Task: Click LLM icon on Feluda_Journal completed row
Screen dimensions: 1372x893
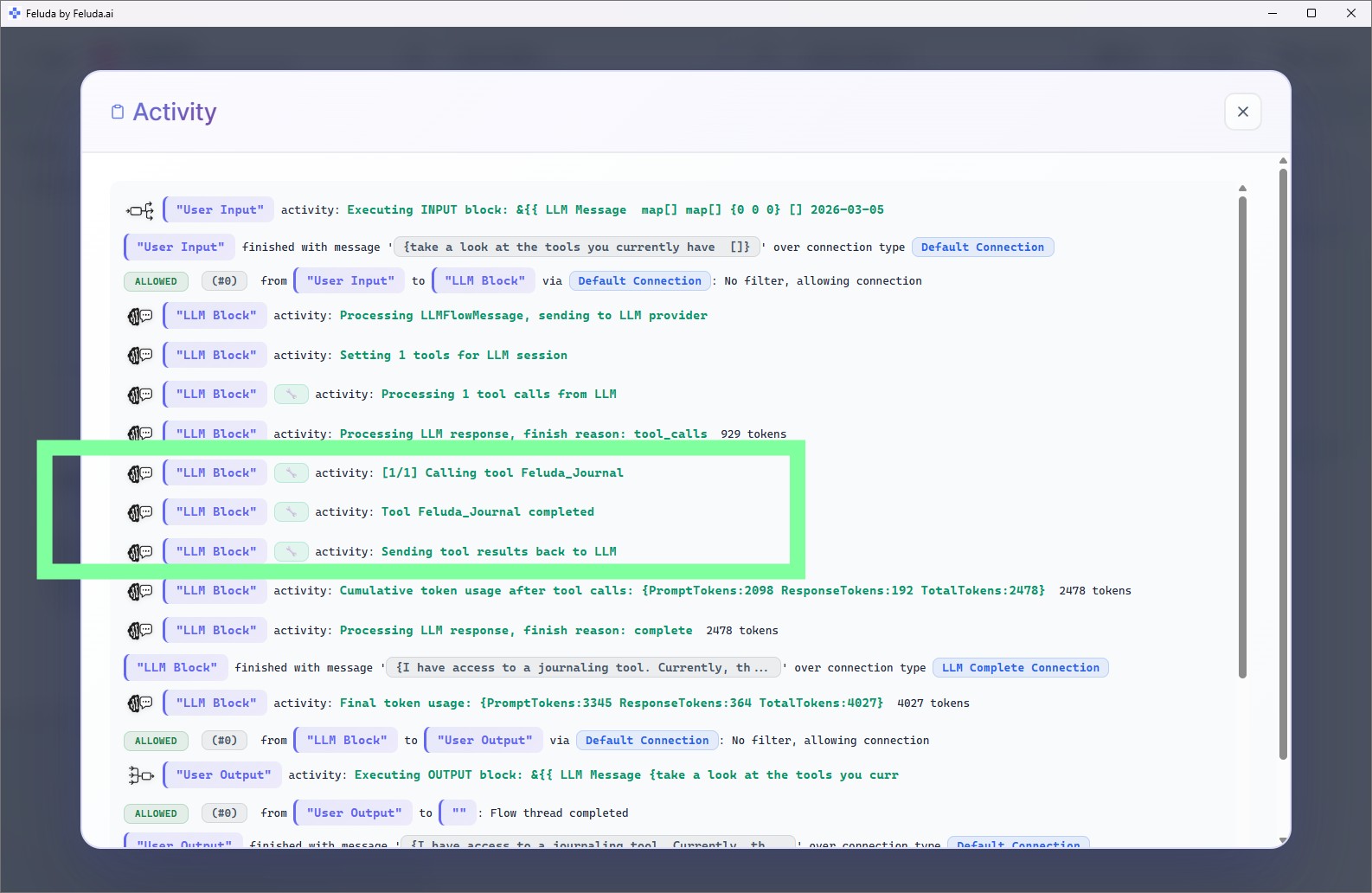Action: 140,512
